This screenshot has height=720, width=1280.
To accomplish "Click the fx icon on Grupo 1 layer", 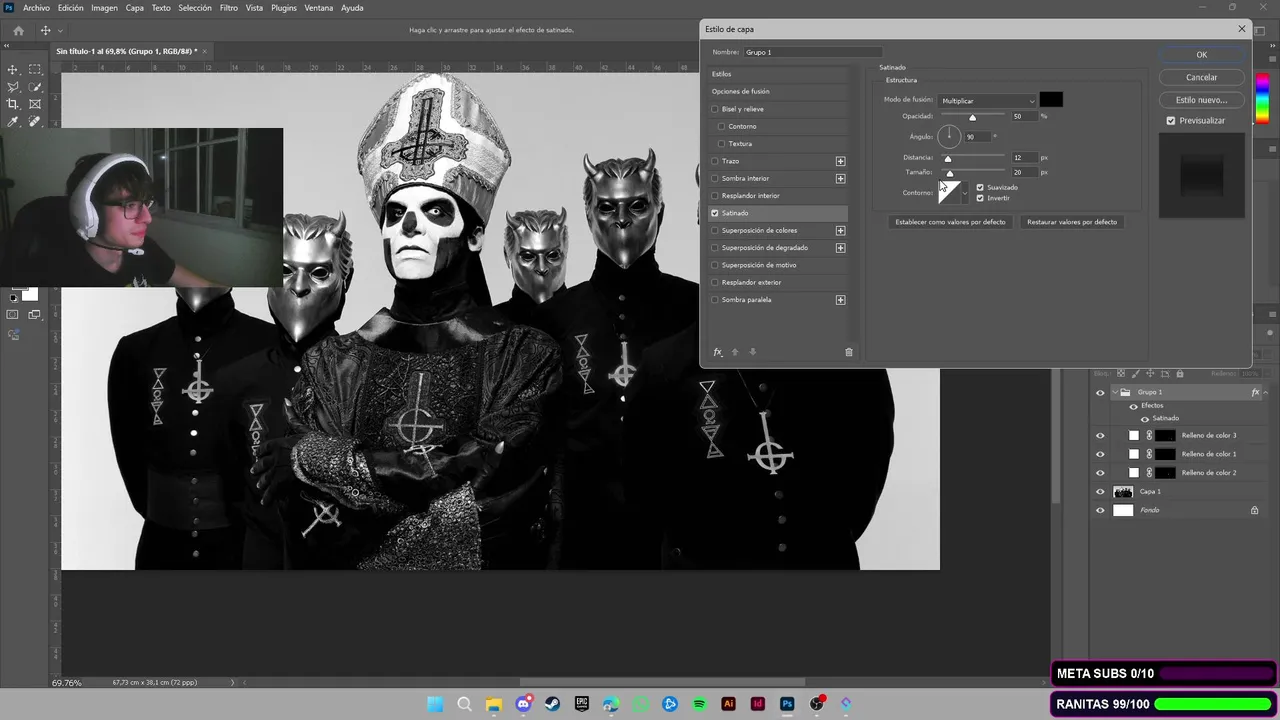I will (1255, 392).
